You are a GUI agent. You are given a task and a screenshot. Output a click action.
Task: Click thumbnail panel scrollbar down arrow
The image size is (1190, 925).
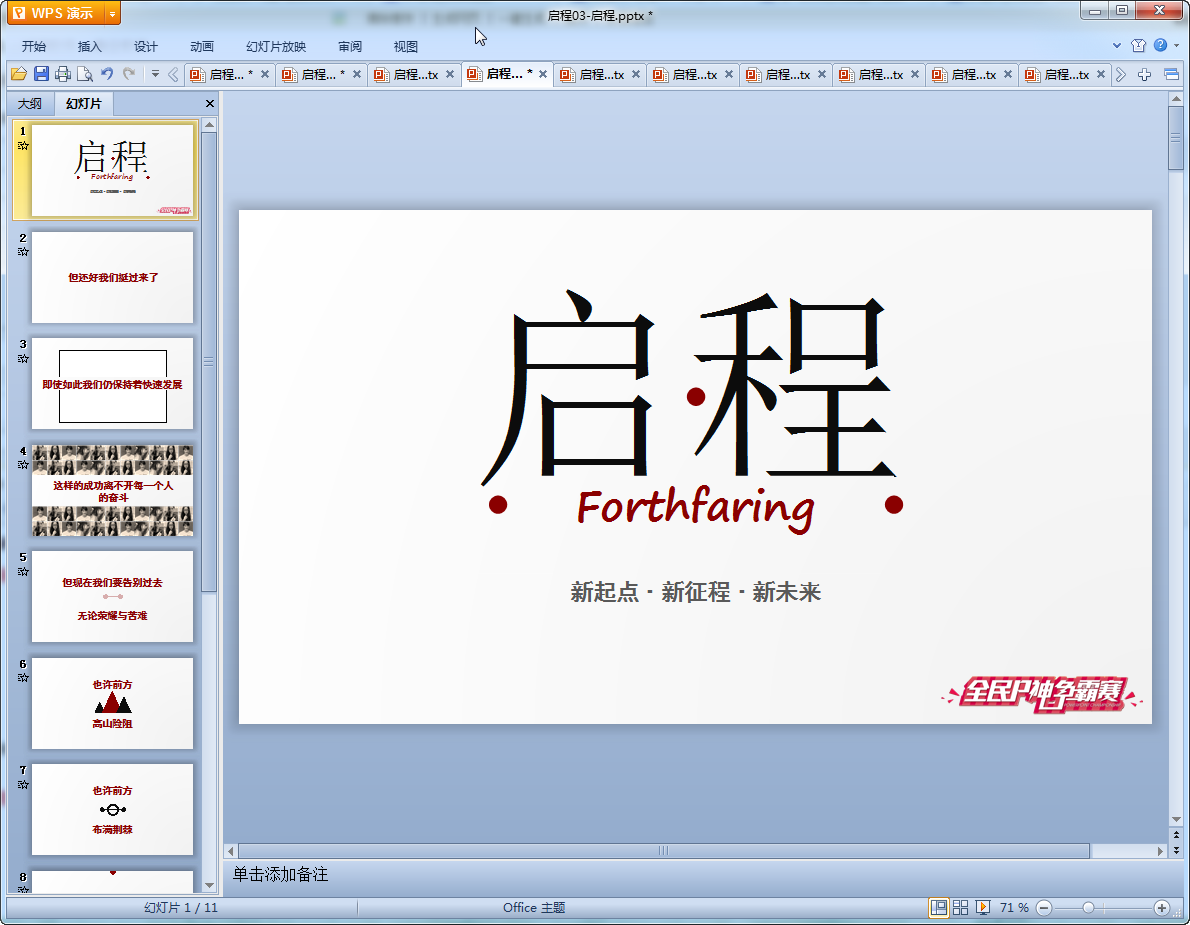(209, 886)
